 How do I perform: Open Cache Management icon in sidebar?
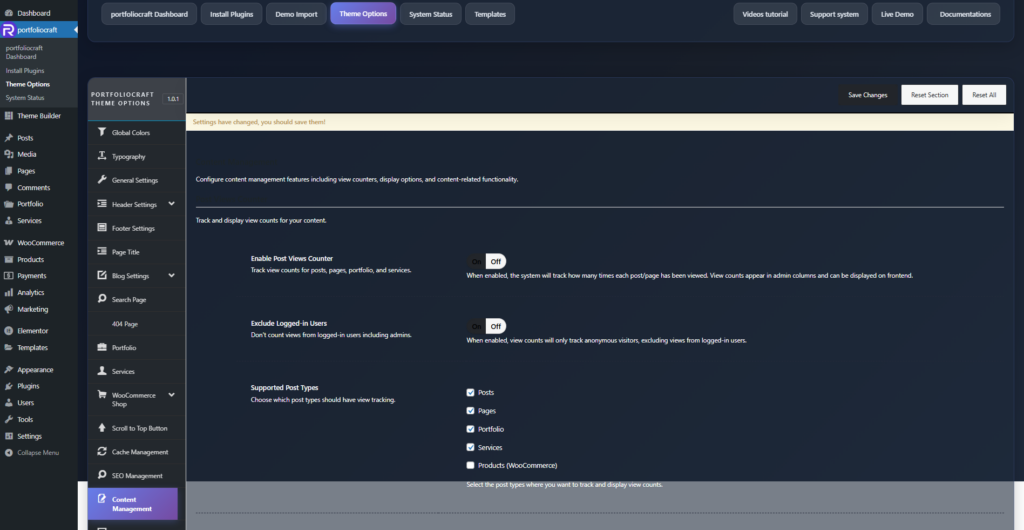pos(102,452)
